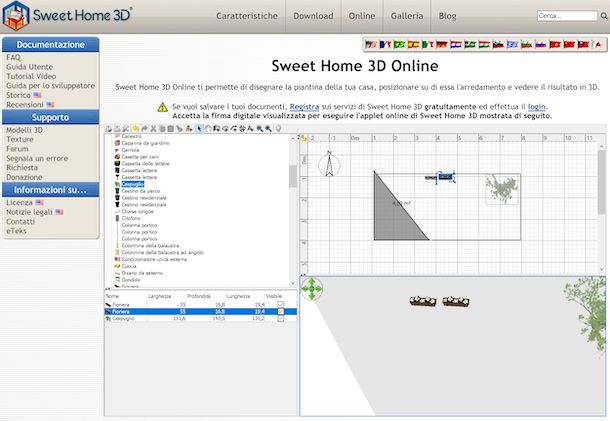Click the Sweet Home 3D logo

tap(67, 16)
